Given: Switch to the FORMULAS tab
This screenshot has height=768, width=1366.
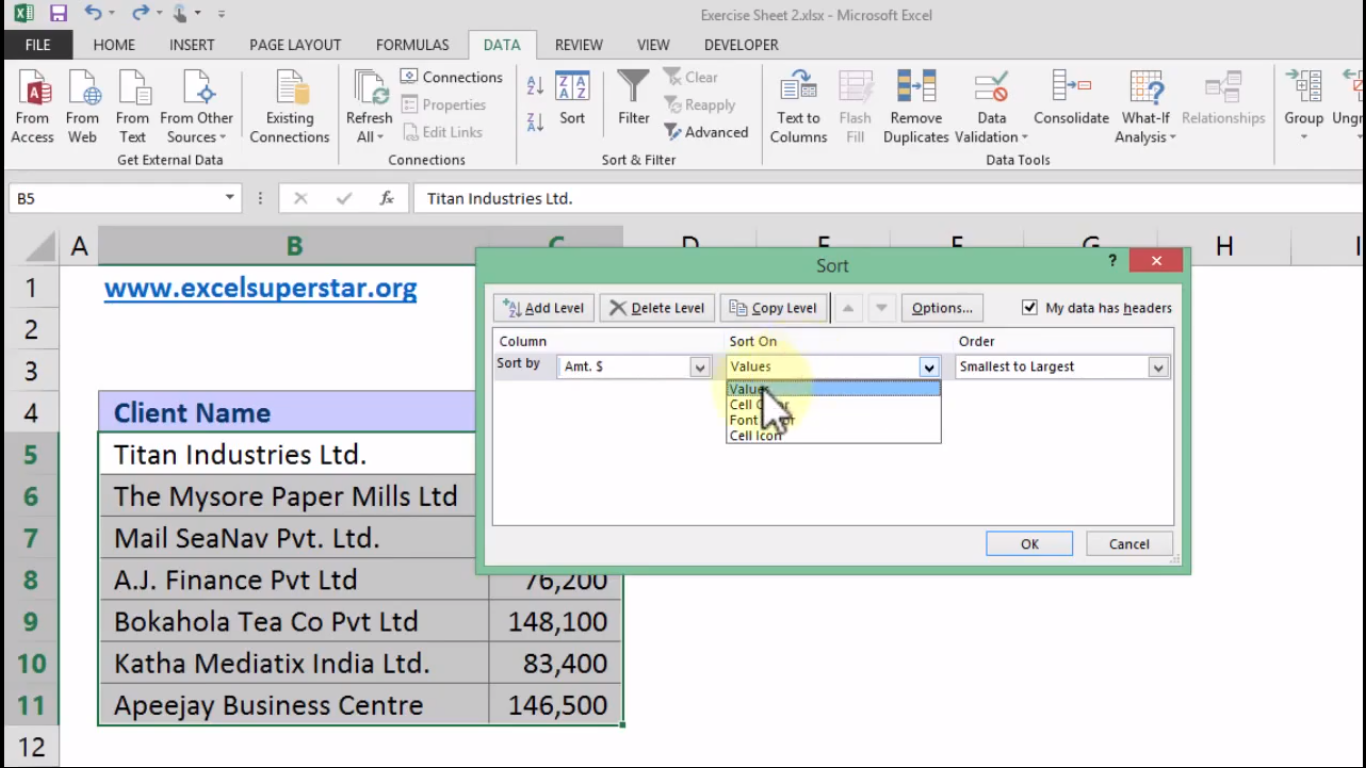Looking at the screenshot, I should click(x=412, y=45).
